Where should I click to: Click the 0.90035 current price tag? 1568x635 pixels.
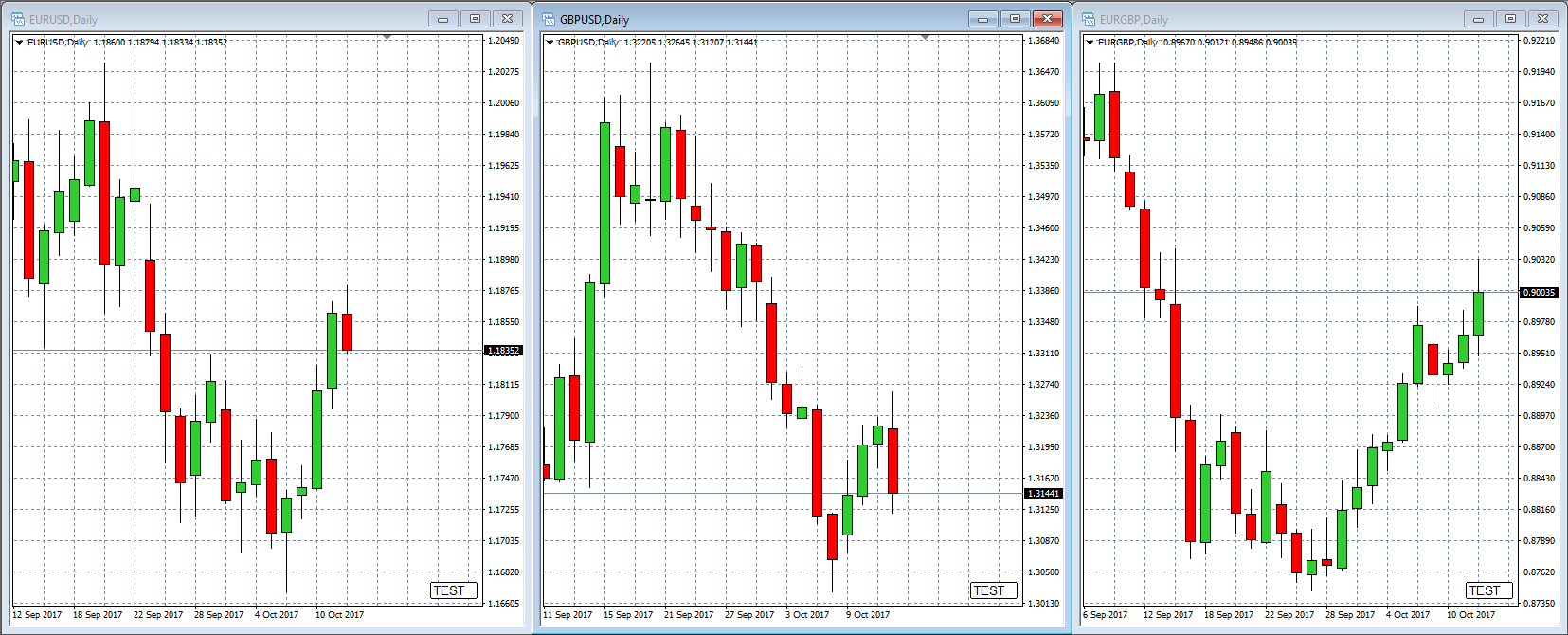(1539, 293)
